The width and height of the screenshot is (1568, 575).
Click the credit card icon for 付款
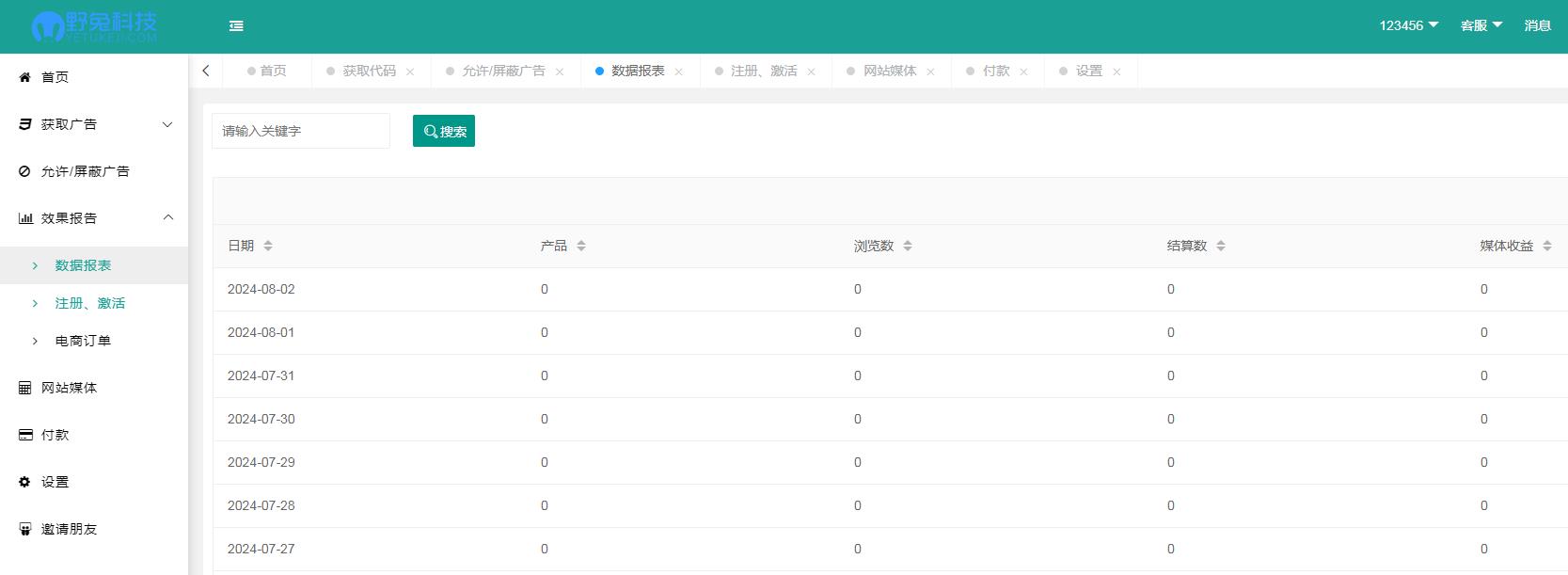click(x=25, y=435)
